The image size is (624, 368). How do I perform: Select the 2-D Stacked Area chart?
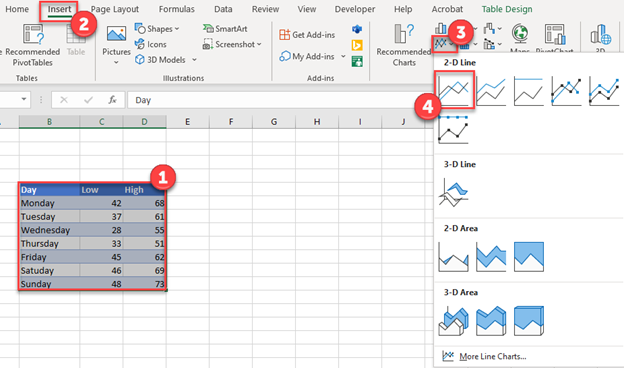[x=491, y=257]
